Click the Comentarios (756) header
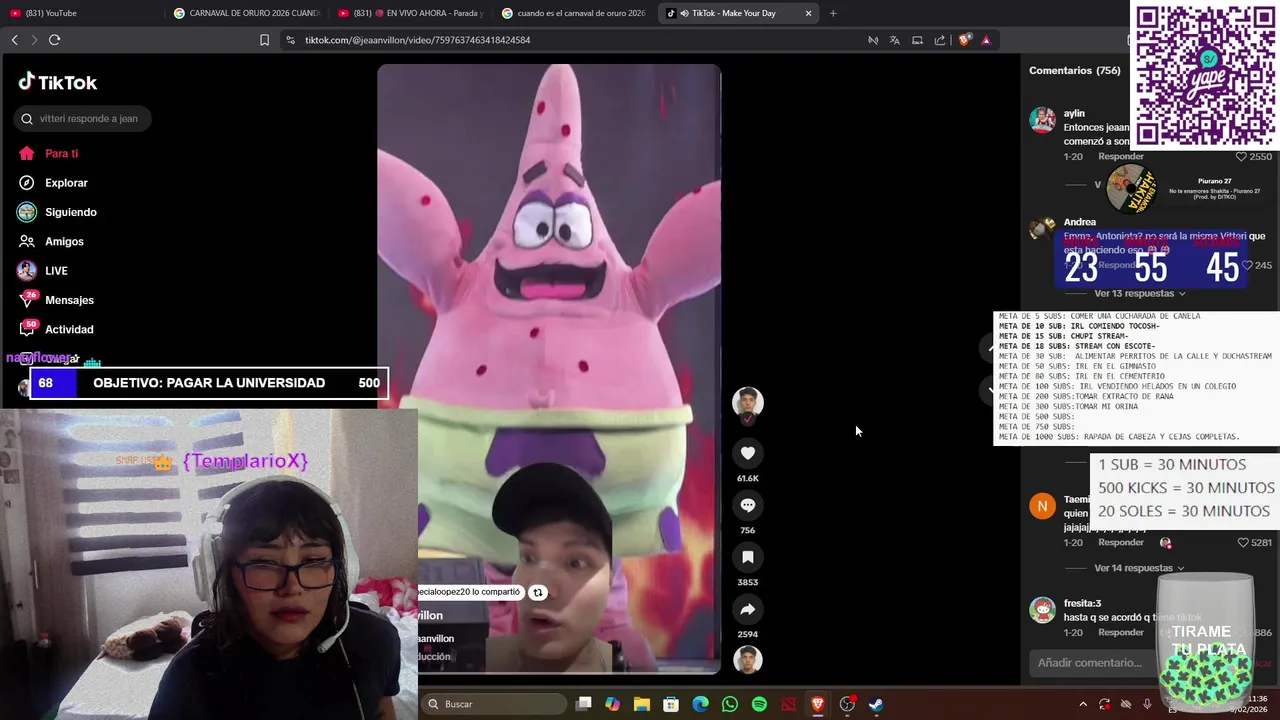Viewport: 1280px width, 720px height. click(x=1074, y=70)
